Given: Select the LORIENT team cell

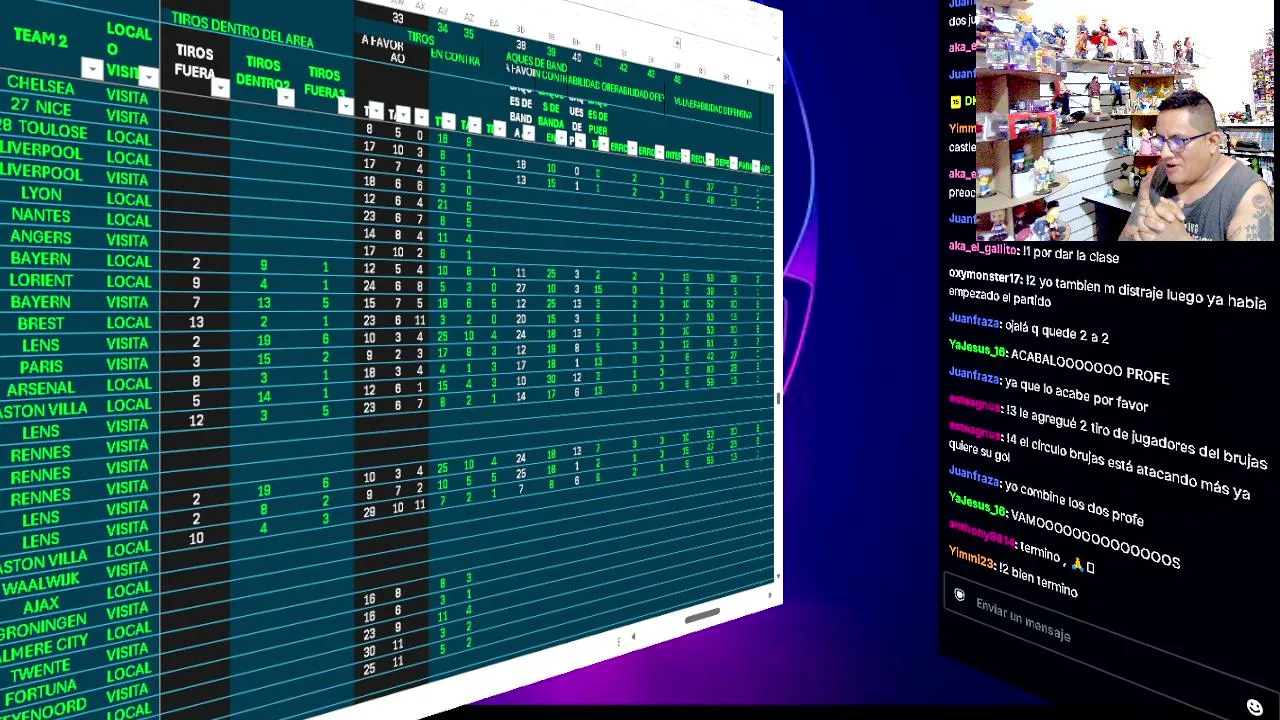Looking at the screenshot, I should pos(41,281).
